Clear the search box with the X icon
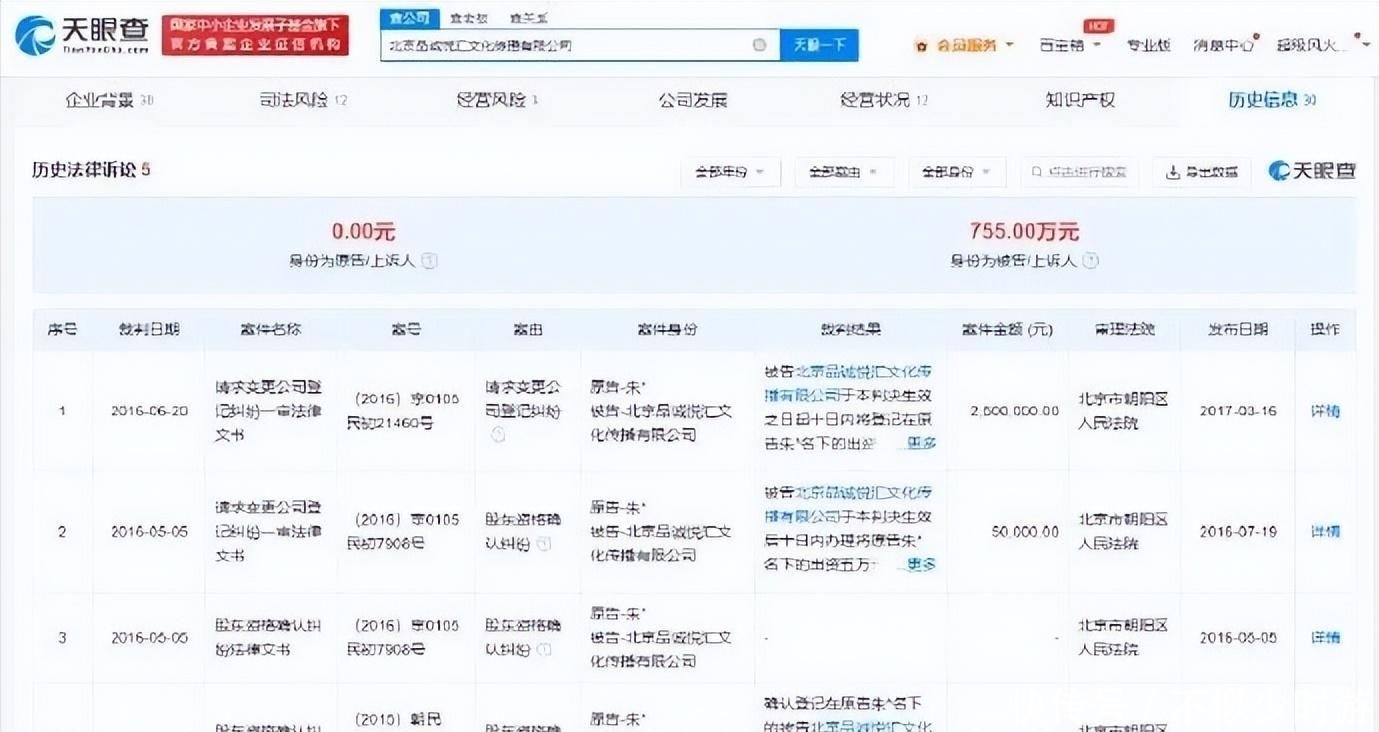Screen dimensions: 1379x732 [759, 45]
